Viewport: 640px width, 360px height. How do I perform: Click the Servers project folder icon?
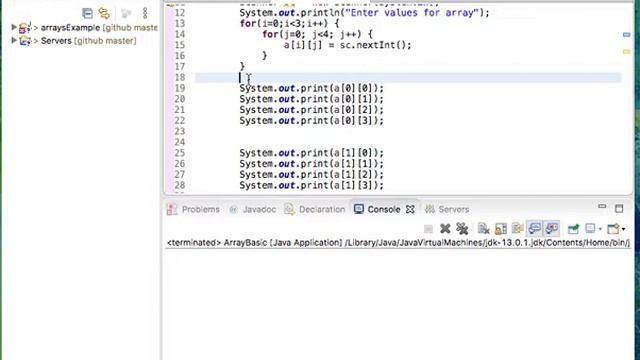[25, 41]
